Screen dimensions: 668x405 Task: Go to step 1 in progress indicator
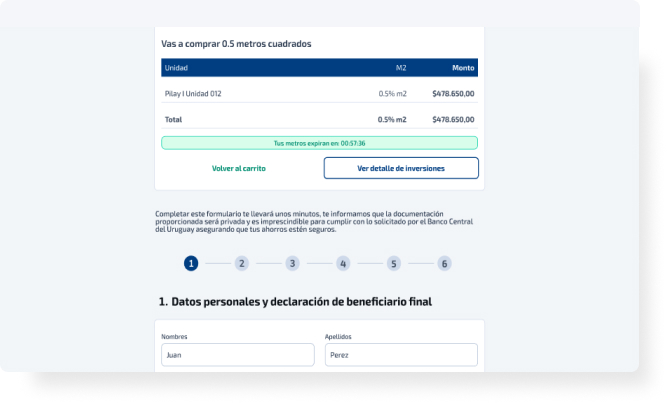(x=191, y=263)
